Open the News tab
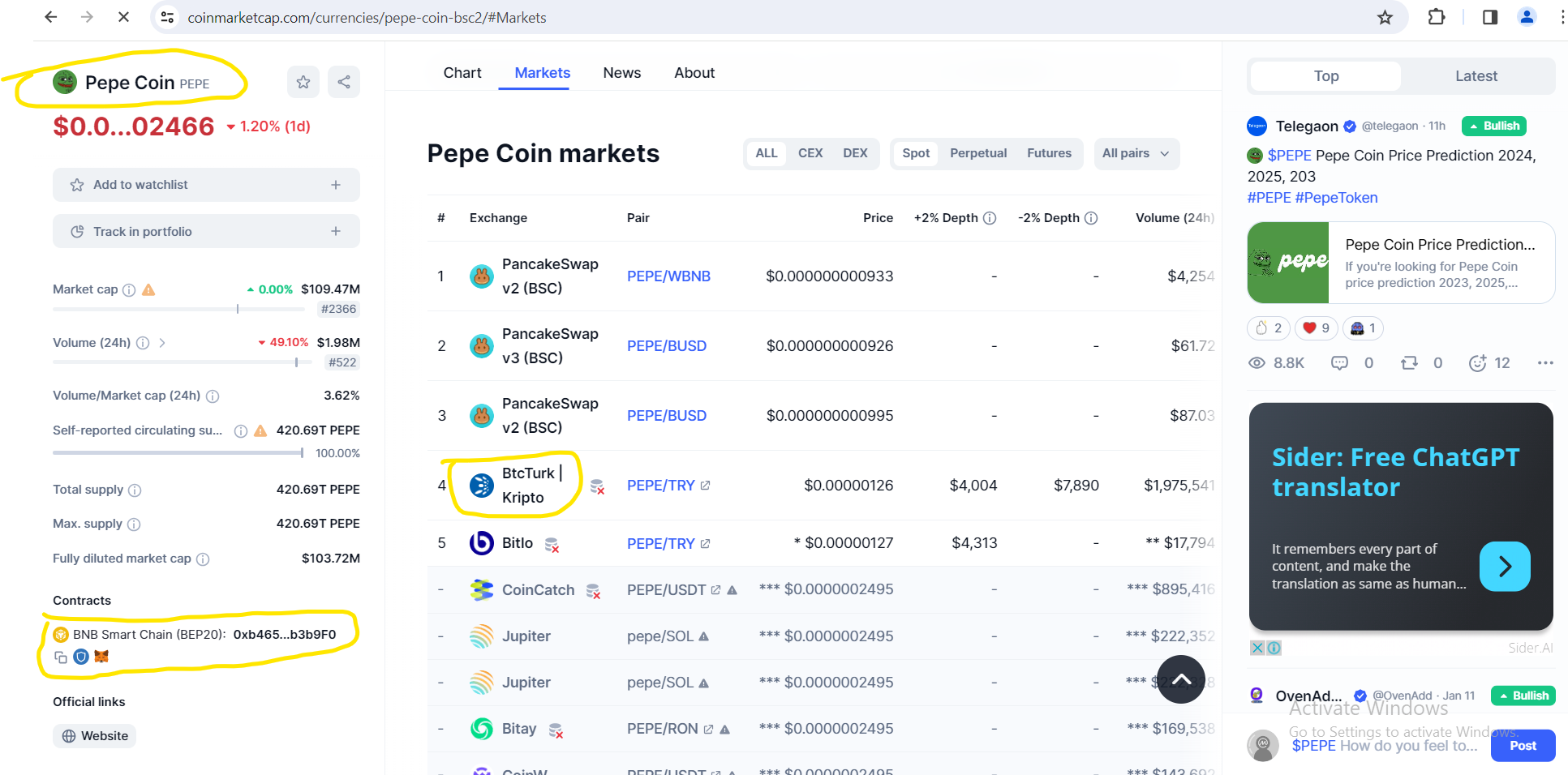Viewport: 1568px width, 775px height. coord(622,73)
